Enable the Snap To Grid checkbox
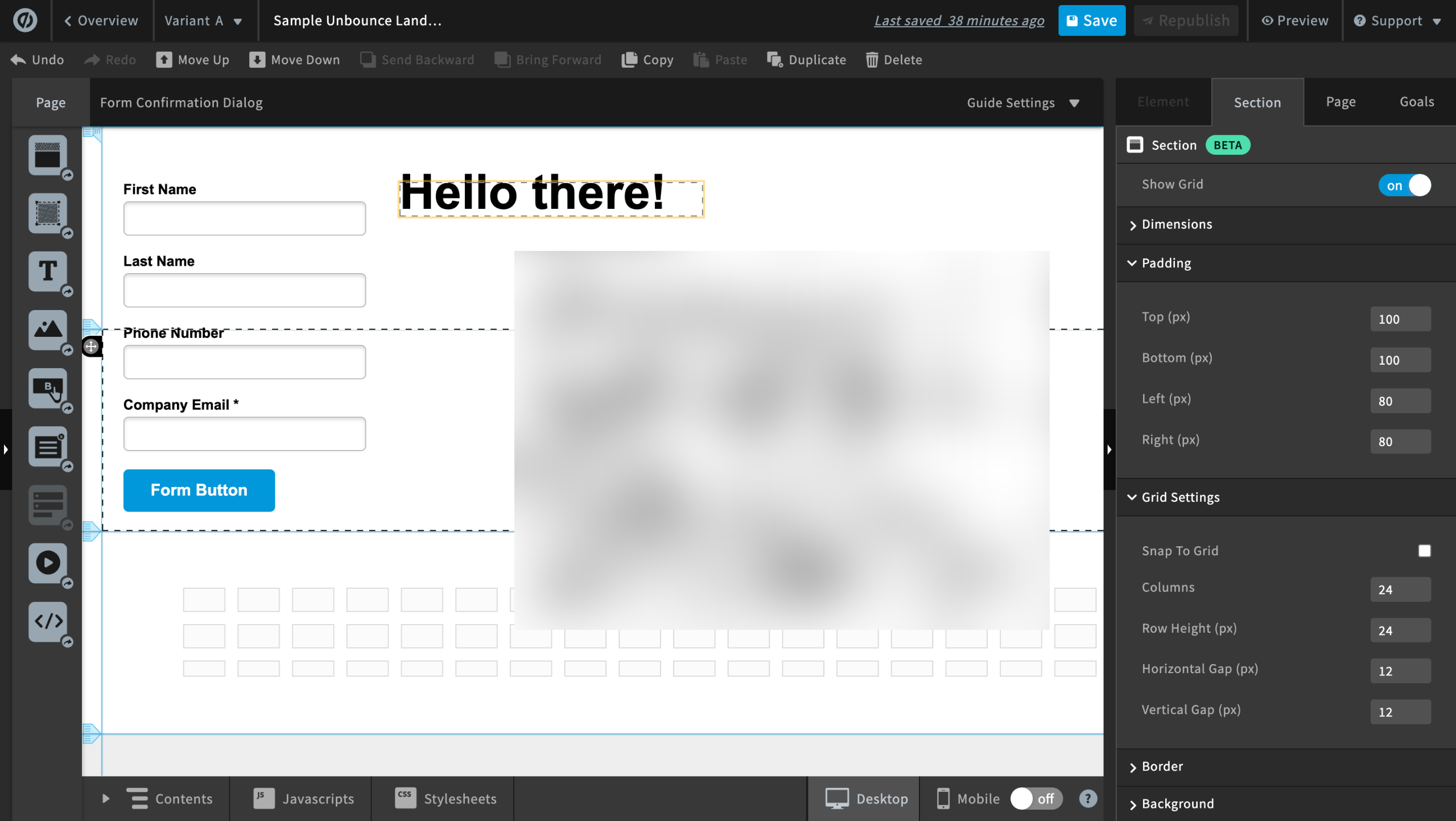This screenshot has width=1456, height=821. (1424, 551)
